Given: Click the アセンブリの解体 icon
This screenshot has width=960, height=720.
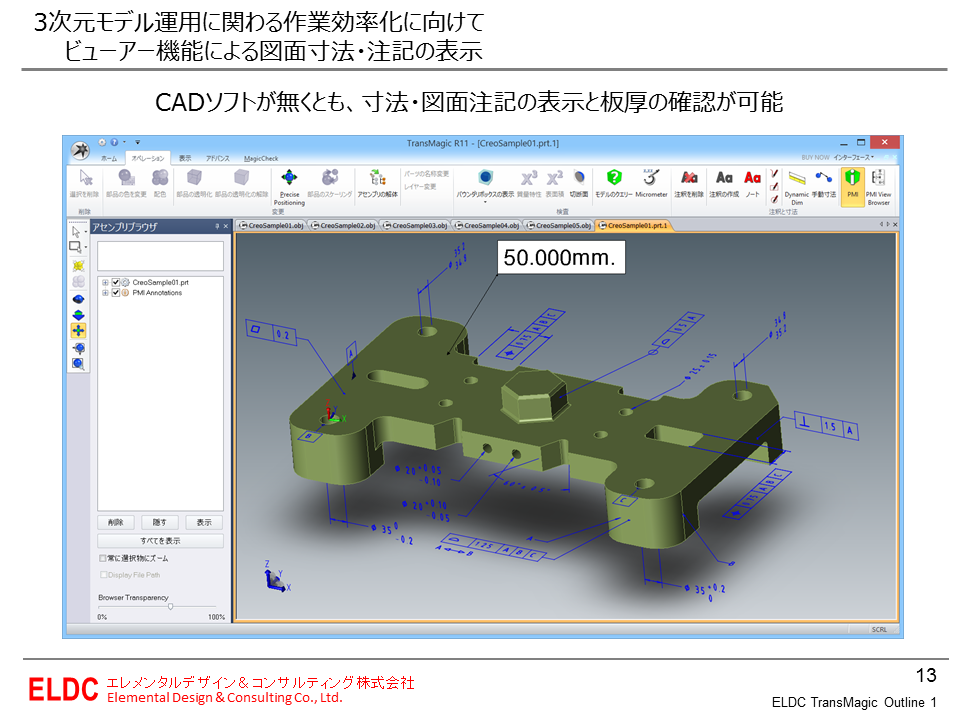Looking at the screenshot, I should tap(377, 178).
